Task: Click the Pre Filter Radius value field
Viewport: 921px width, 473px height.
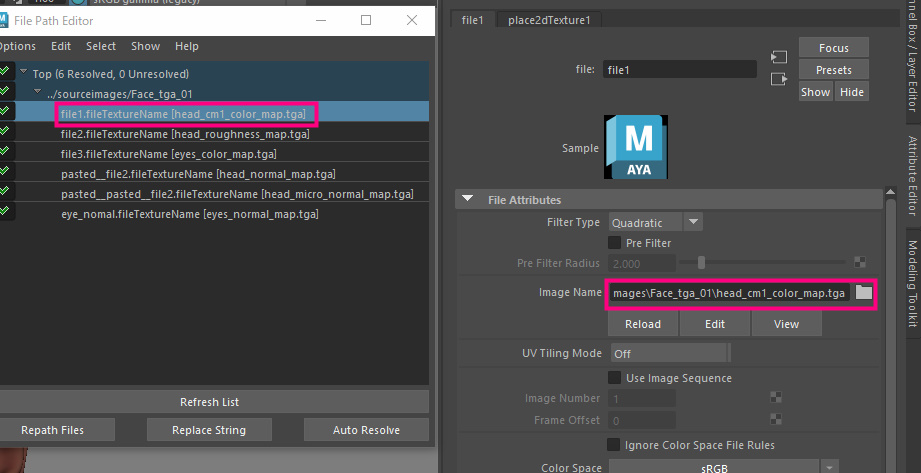Action: [x=642, y=263]
